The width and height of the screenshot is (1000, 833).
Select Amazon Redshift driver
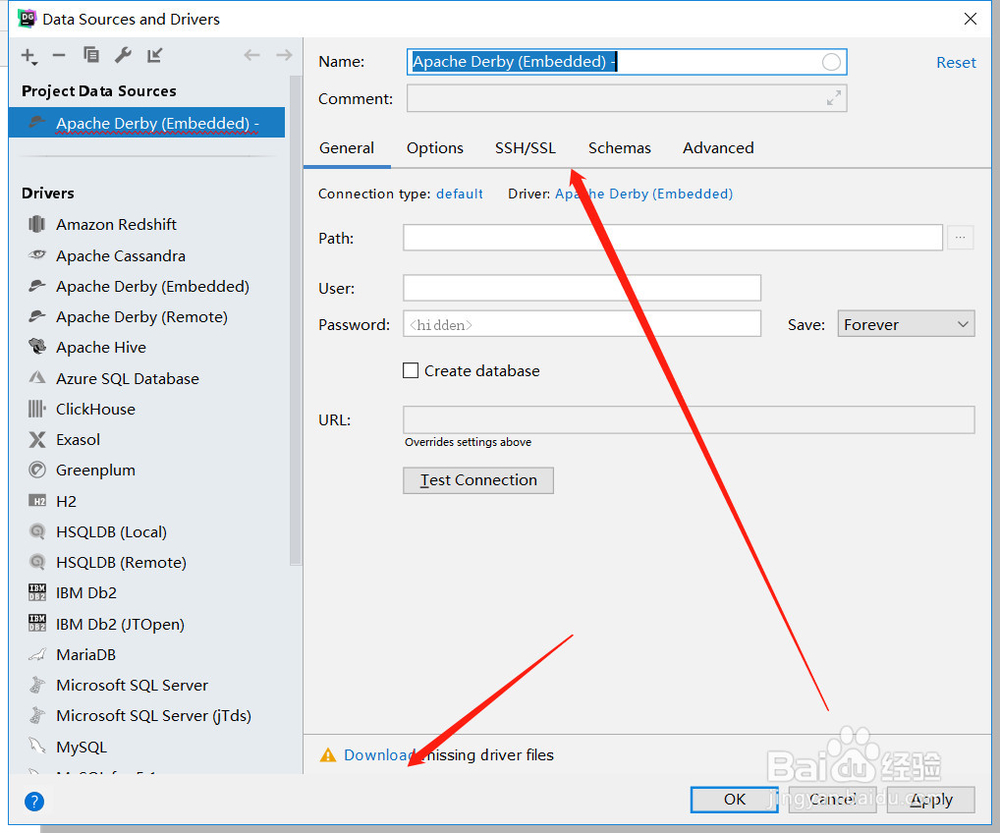115,225
